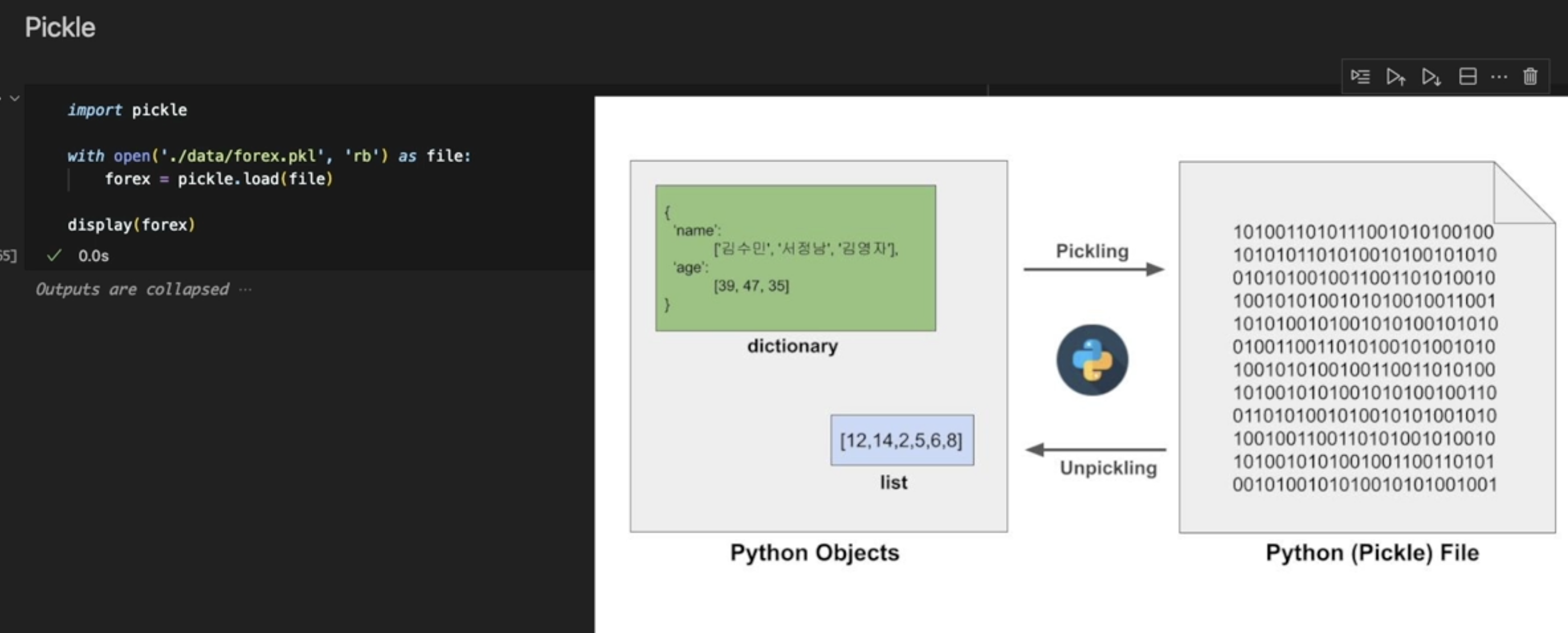Image resolution: width=1568 pixels, height=633 pixels.
Task: Click the green execution success checkmark
Action: point(54,255)
